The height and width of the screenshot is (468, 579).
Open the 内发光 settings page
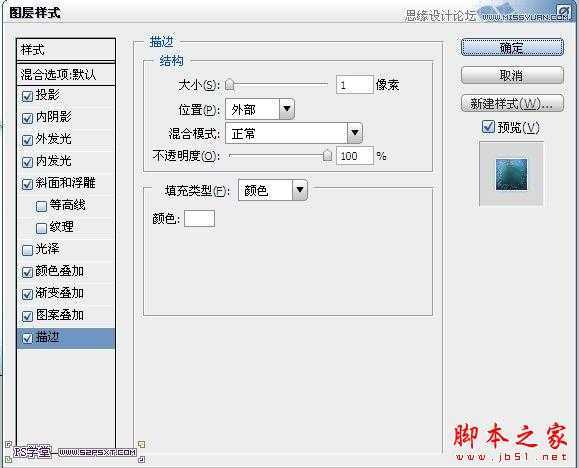53,161
